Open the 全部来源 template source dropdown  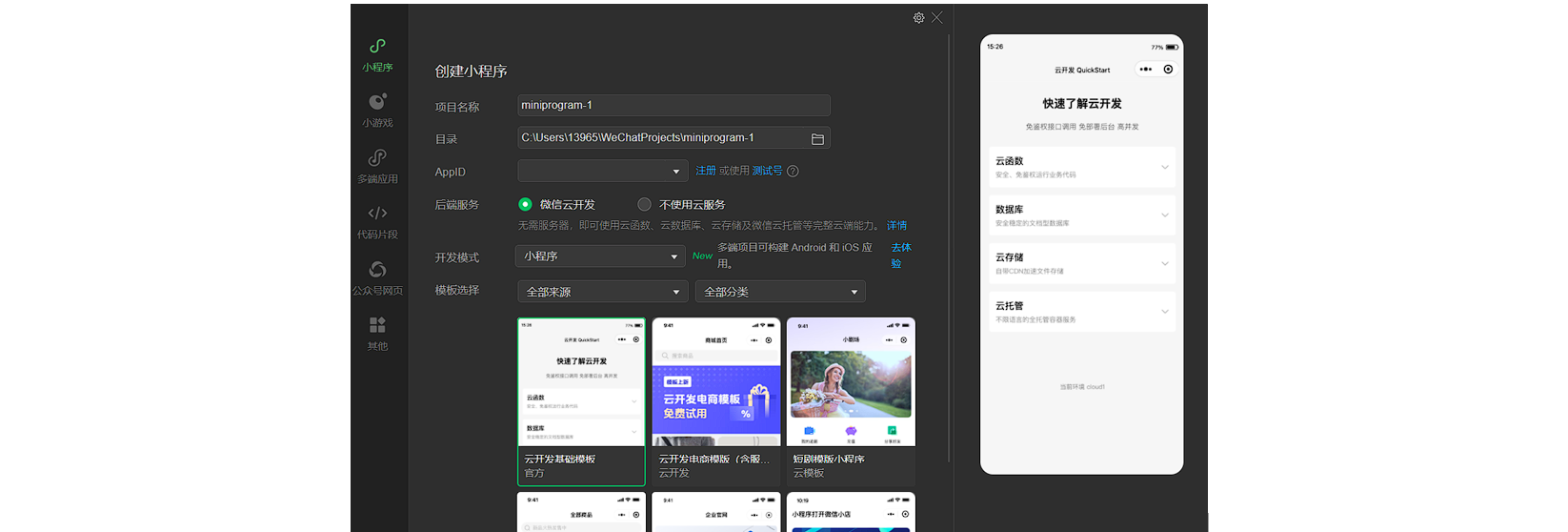(603, 292)
